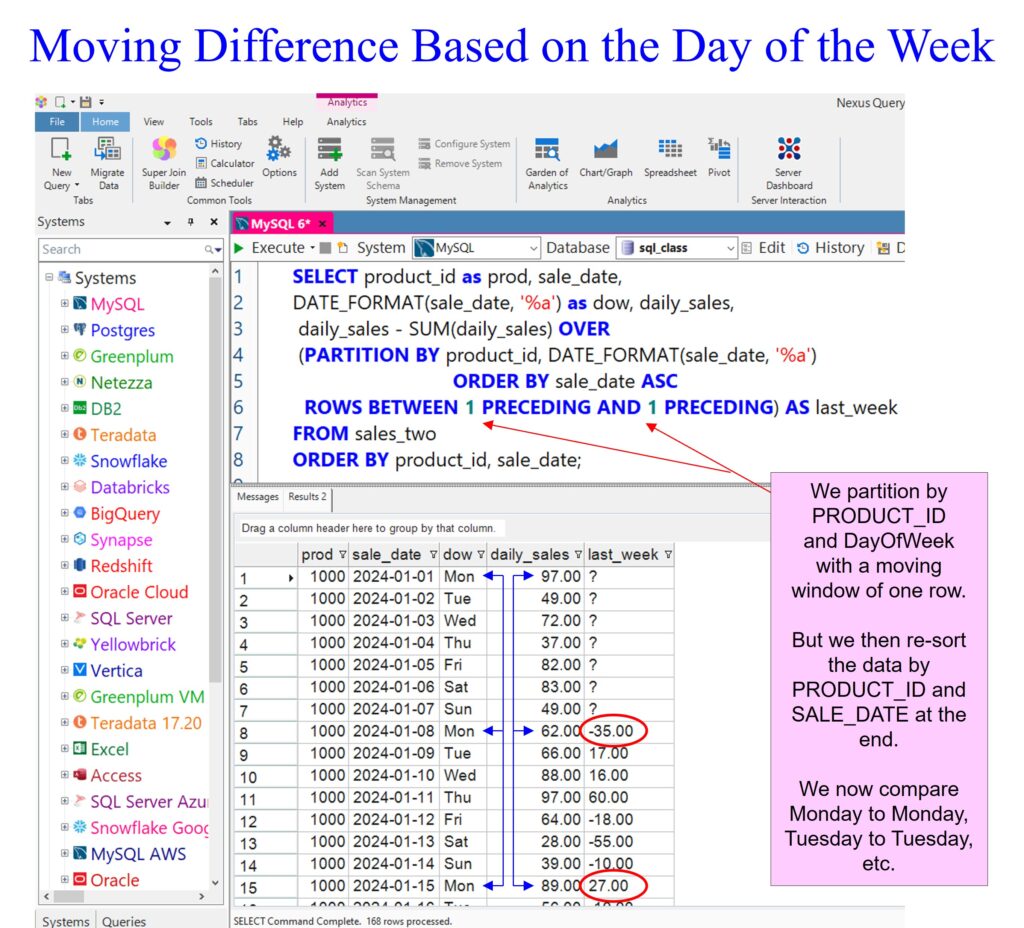The width and height of the screenshot is (1024, 928).
Task: Open the Database sql_class dropdown
Action: point(730,248)
